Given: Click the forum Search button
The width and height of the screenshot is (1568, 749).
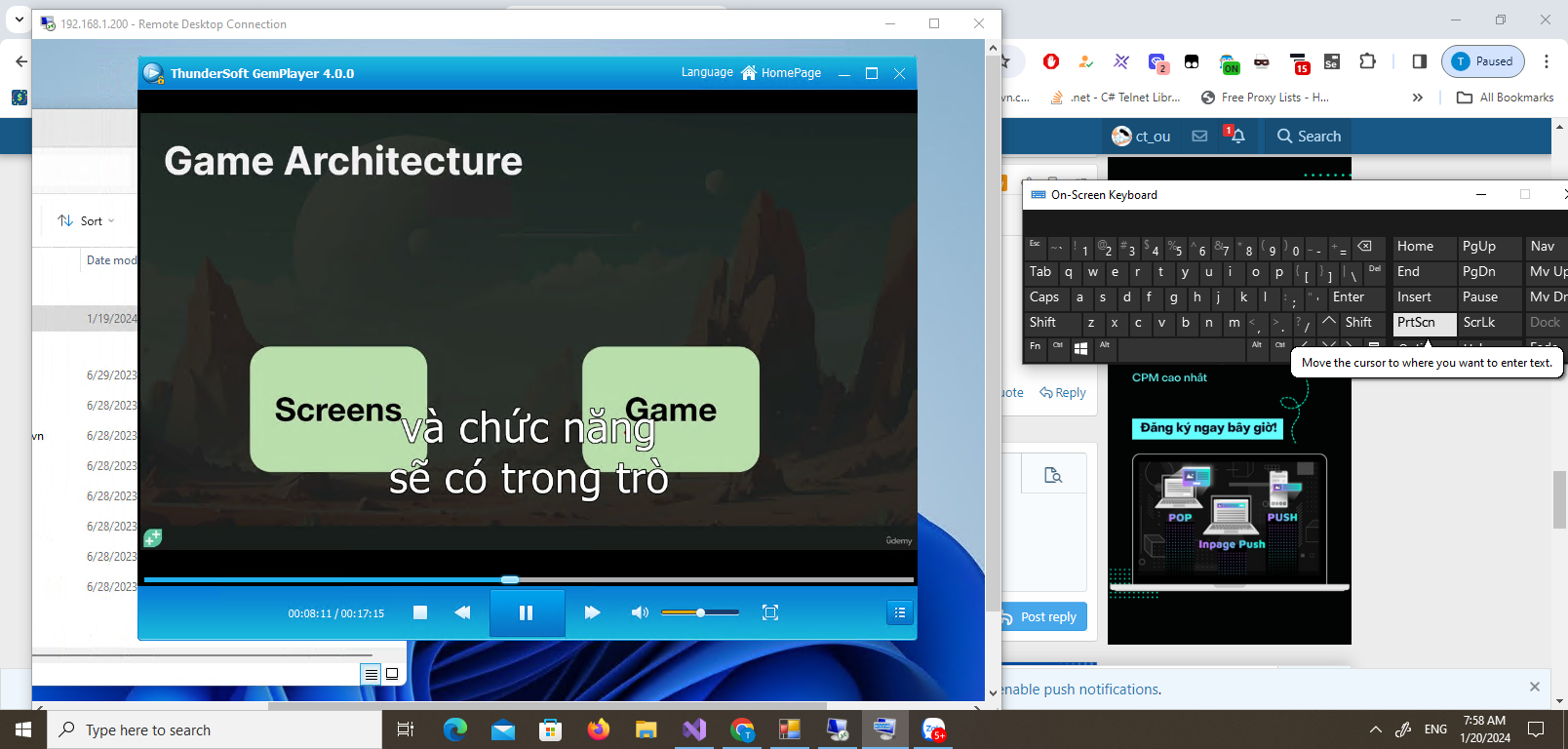Looking at the screenshot, I should click(x=1310, y=137).
